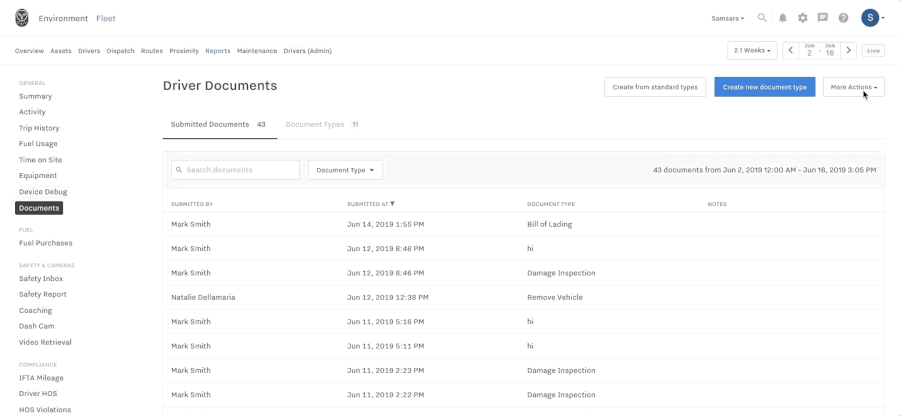Toggle the Live button
The image size is (900, 416).
[x=873, y=50]
